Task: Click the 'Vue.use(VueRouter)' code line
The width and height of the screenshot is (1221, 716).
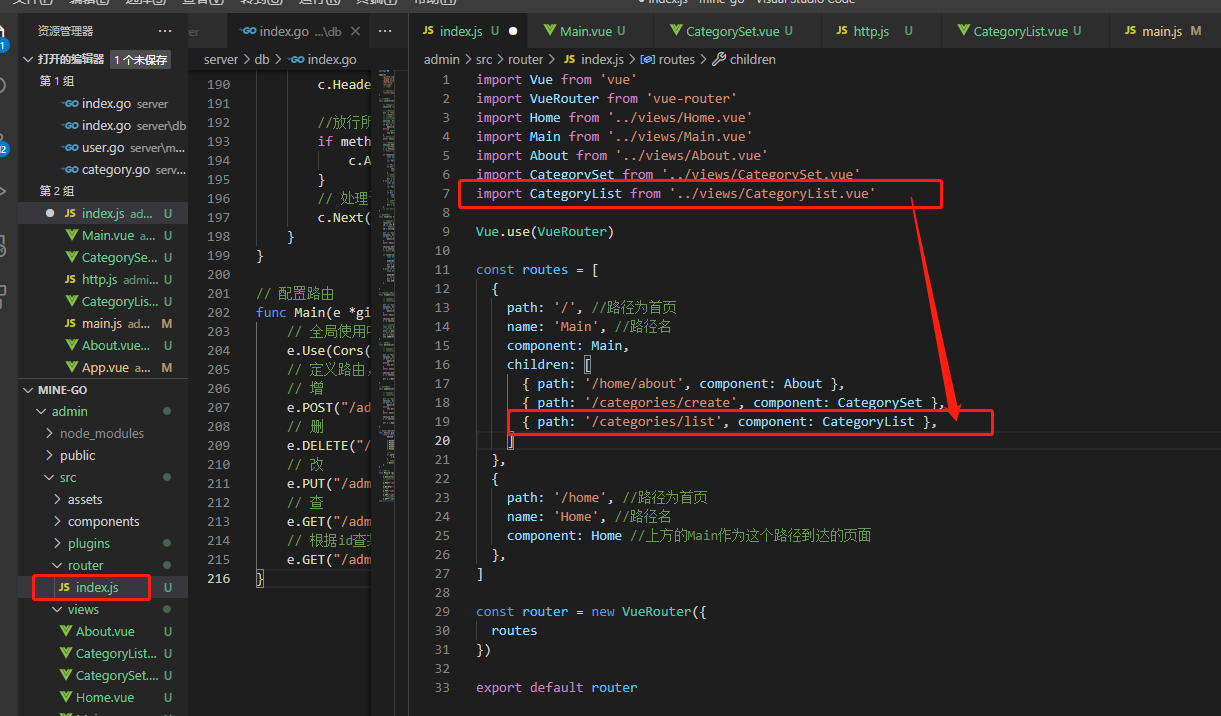Action: 544,232
